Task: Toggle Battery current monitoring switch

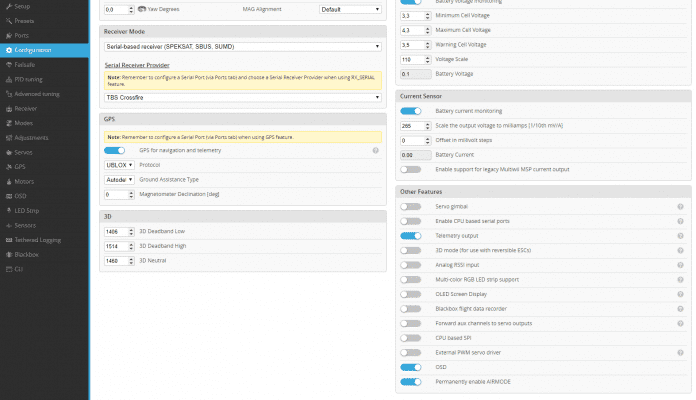Action: [410, 110]
